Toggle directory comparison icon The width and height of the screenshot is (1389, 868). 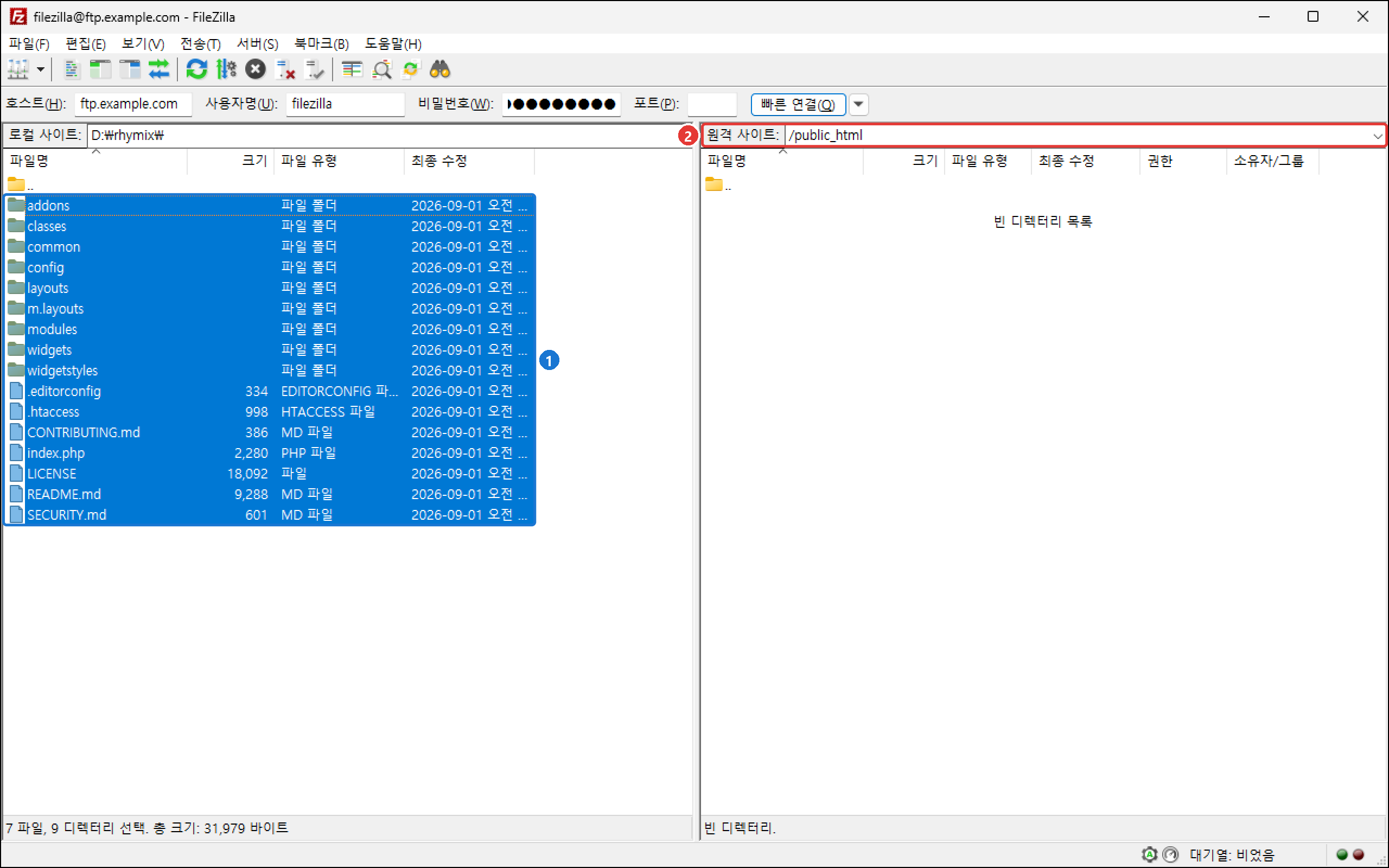[x=381, y=69]
